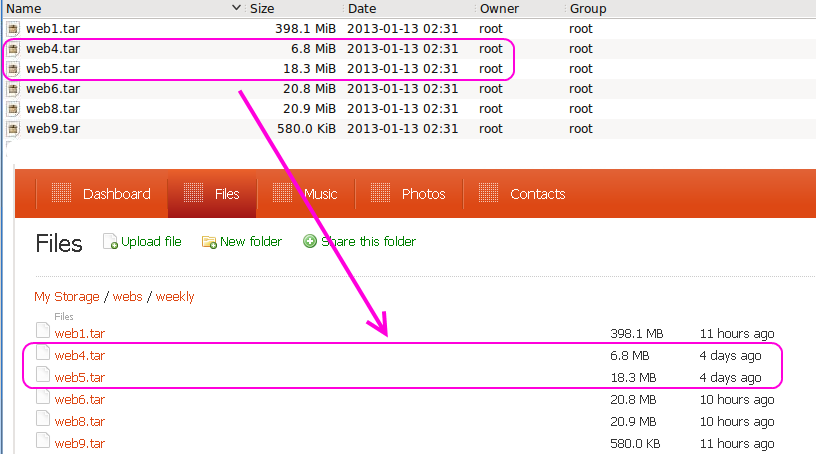Image resolution: width=816 pixels, height=454 pixels.
Task: Click Share this folder link
Action: tap(368, 242)
